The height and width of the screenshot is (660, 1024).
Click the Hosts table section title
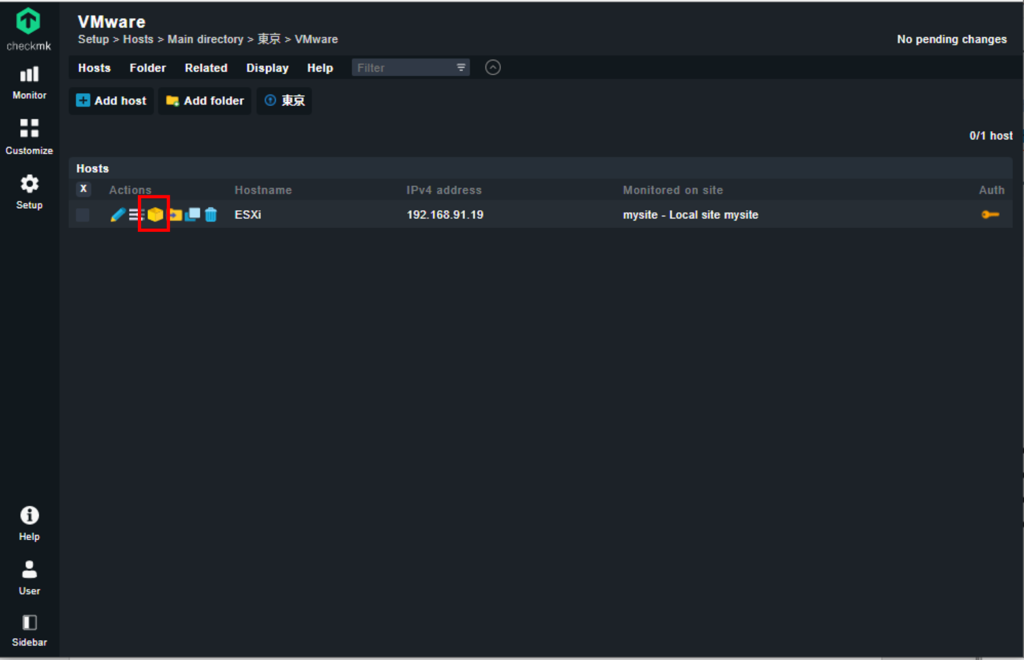point(93,168)
